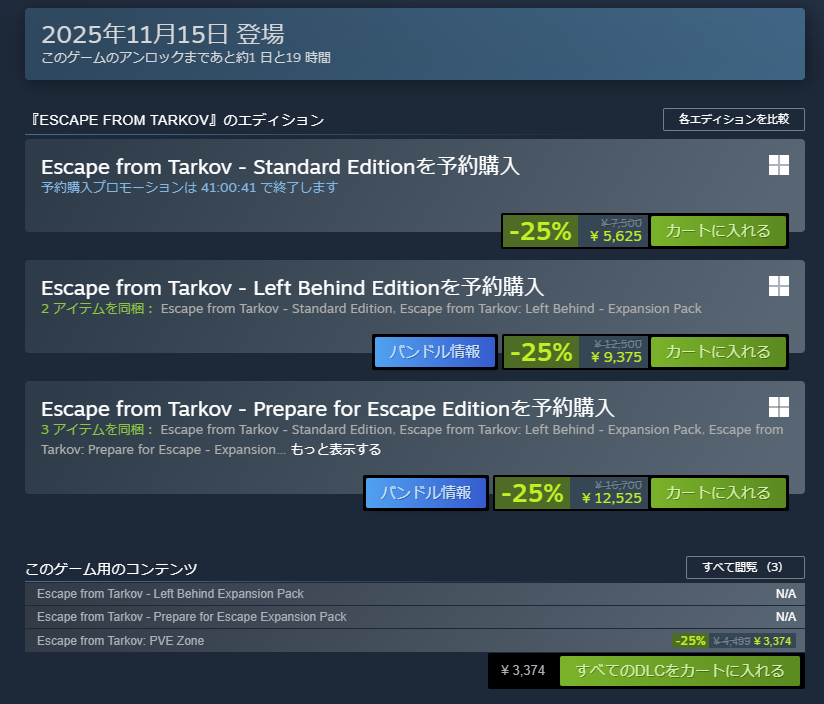Viewport: 824px width, 704px height.
Task: Open Prepare for Escape Expansion Pack DLC row
Action: click(x=192, y=617)
